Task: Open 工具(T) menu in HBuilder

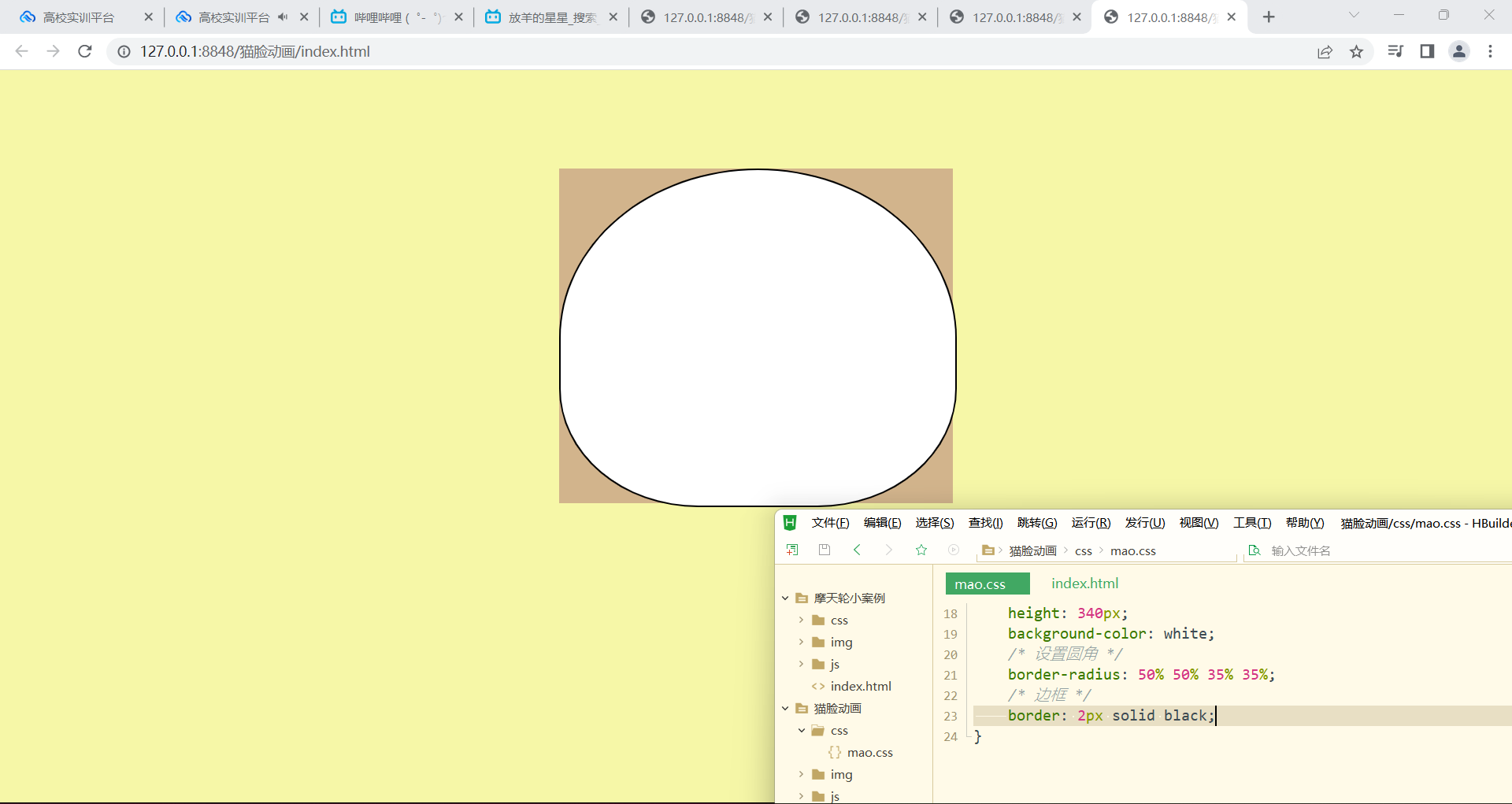Action: pyautogui.click(x=1252, y=523)
